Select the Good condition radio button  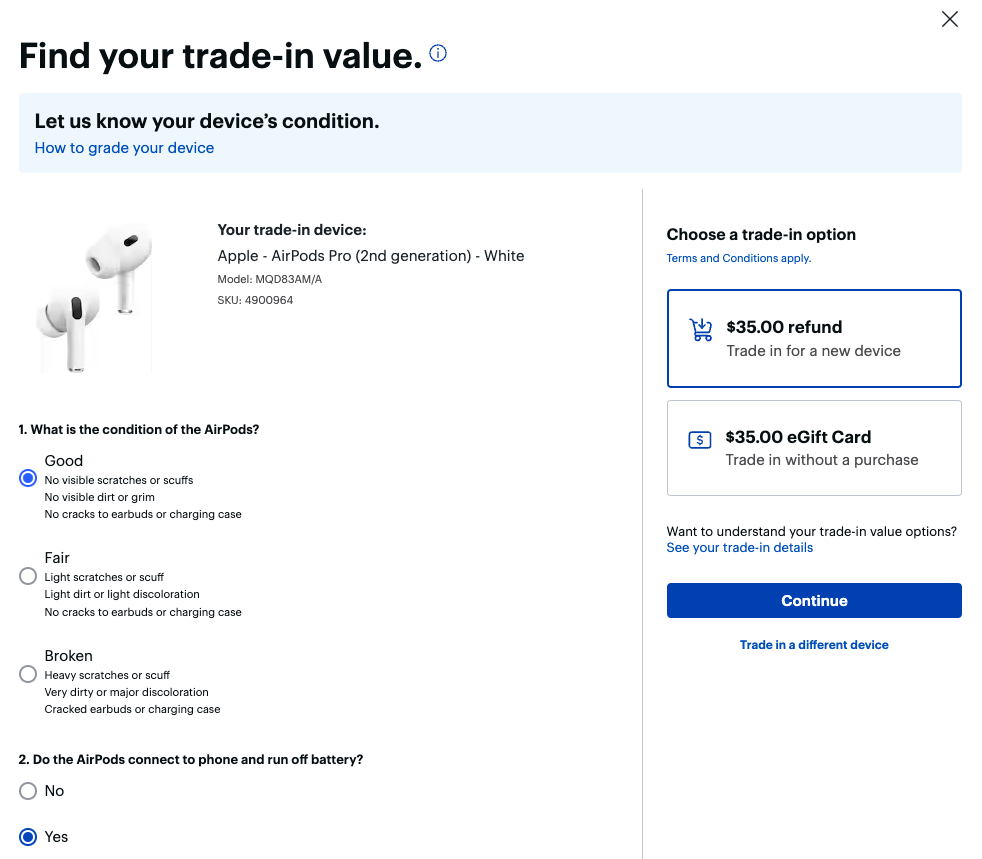28,479
